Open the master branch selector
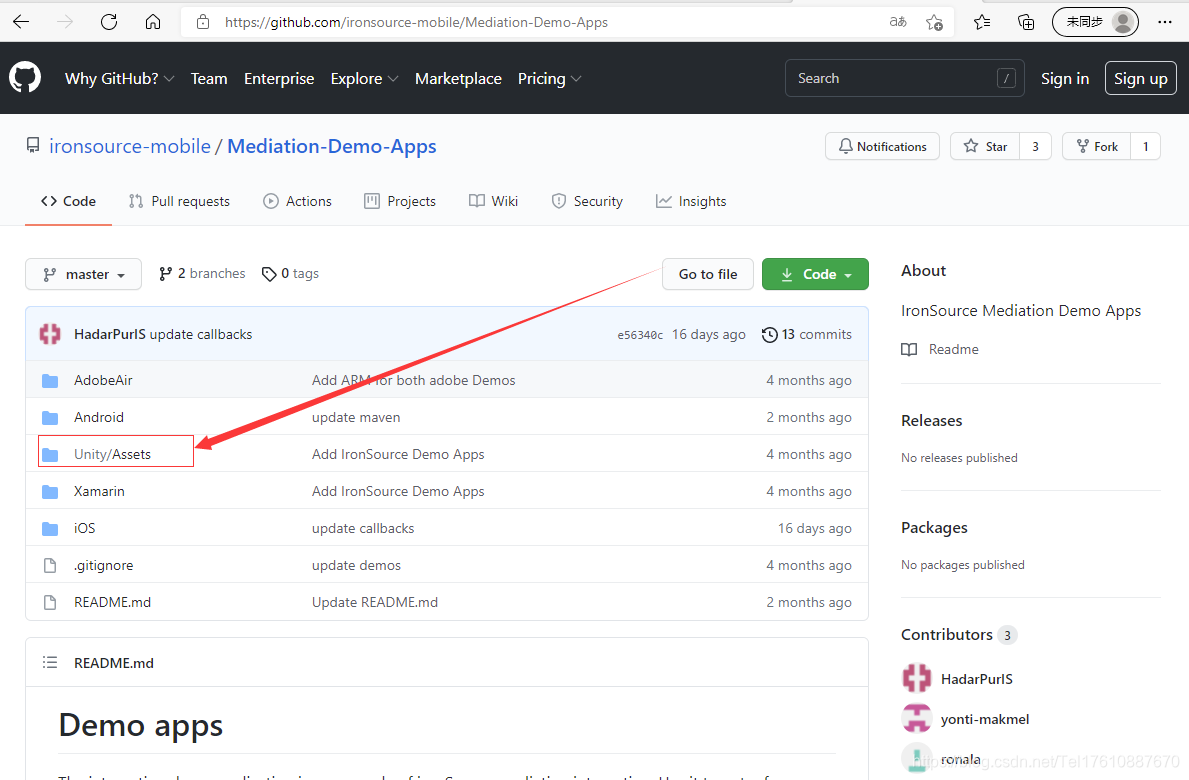 (x=83, y=274)
